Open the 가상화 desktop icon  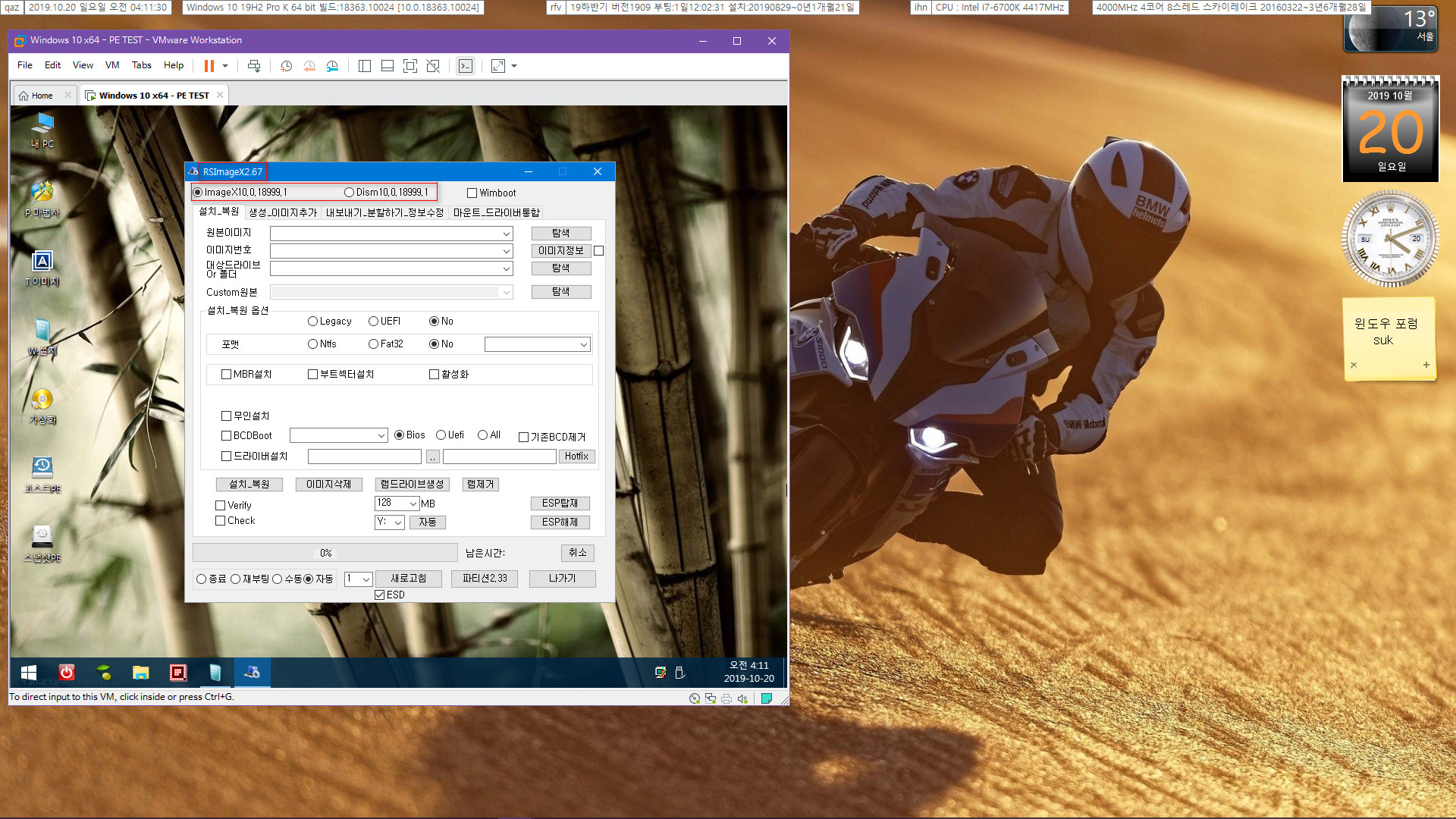point(42,406)
